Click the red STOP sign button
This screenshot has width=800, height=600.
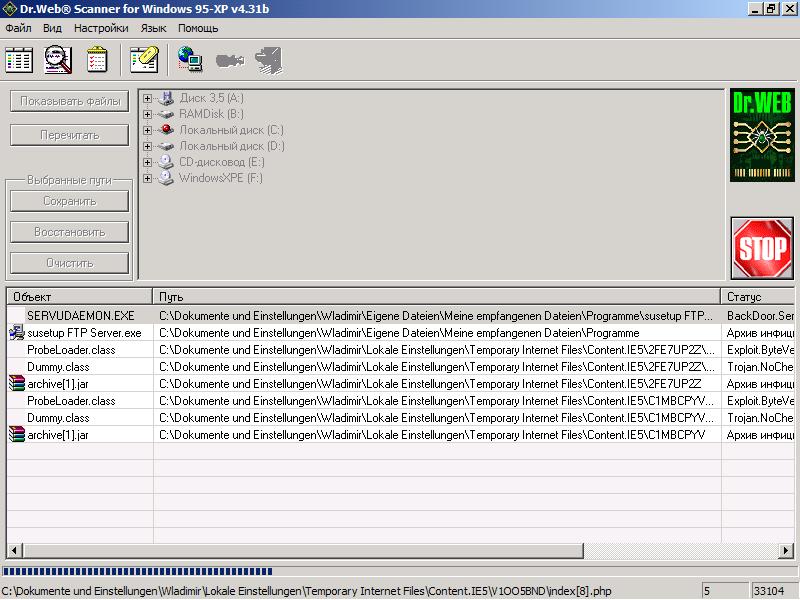[762, 248]
